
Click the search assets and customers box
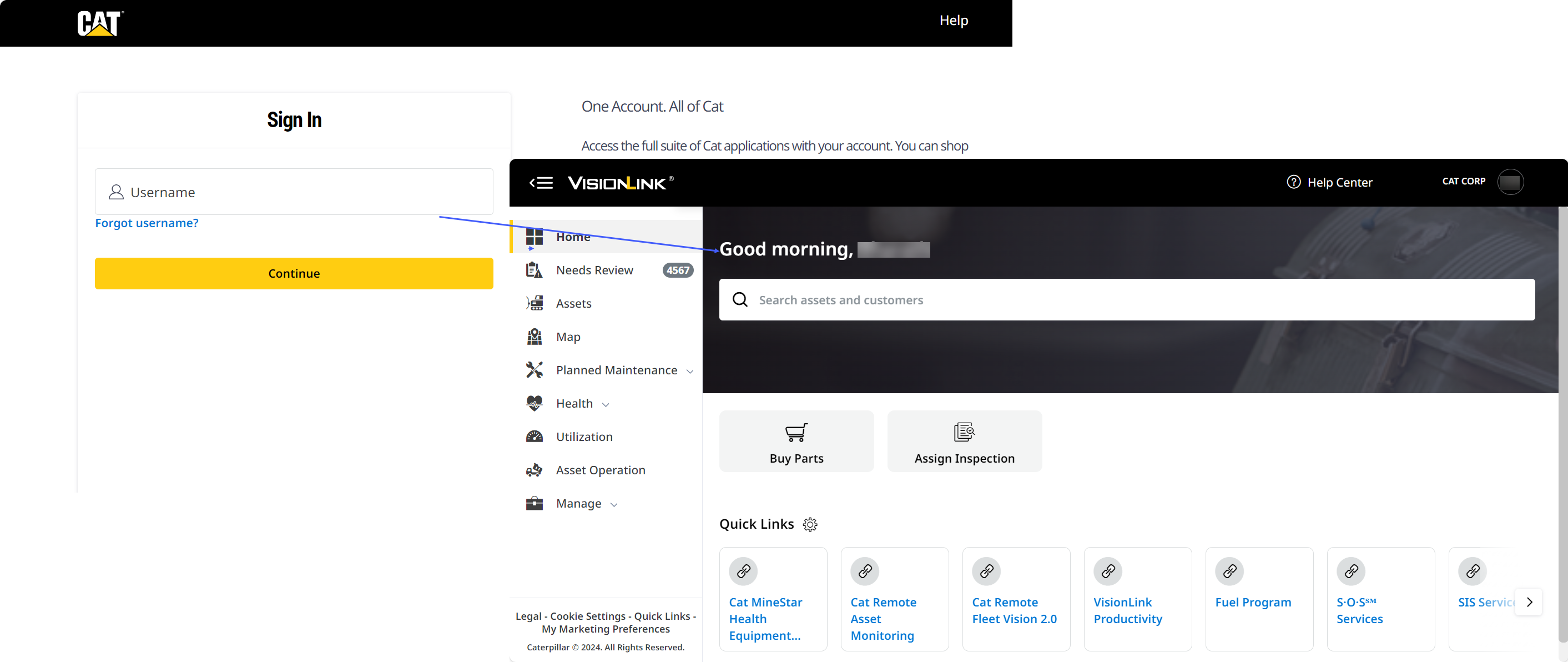pyautogui.click(x=1126, y=300)
